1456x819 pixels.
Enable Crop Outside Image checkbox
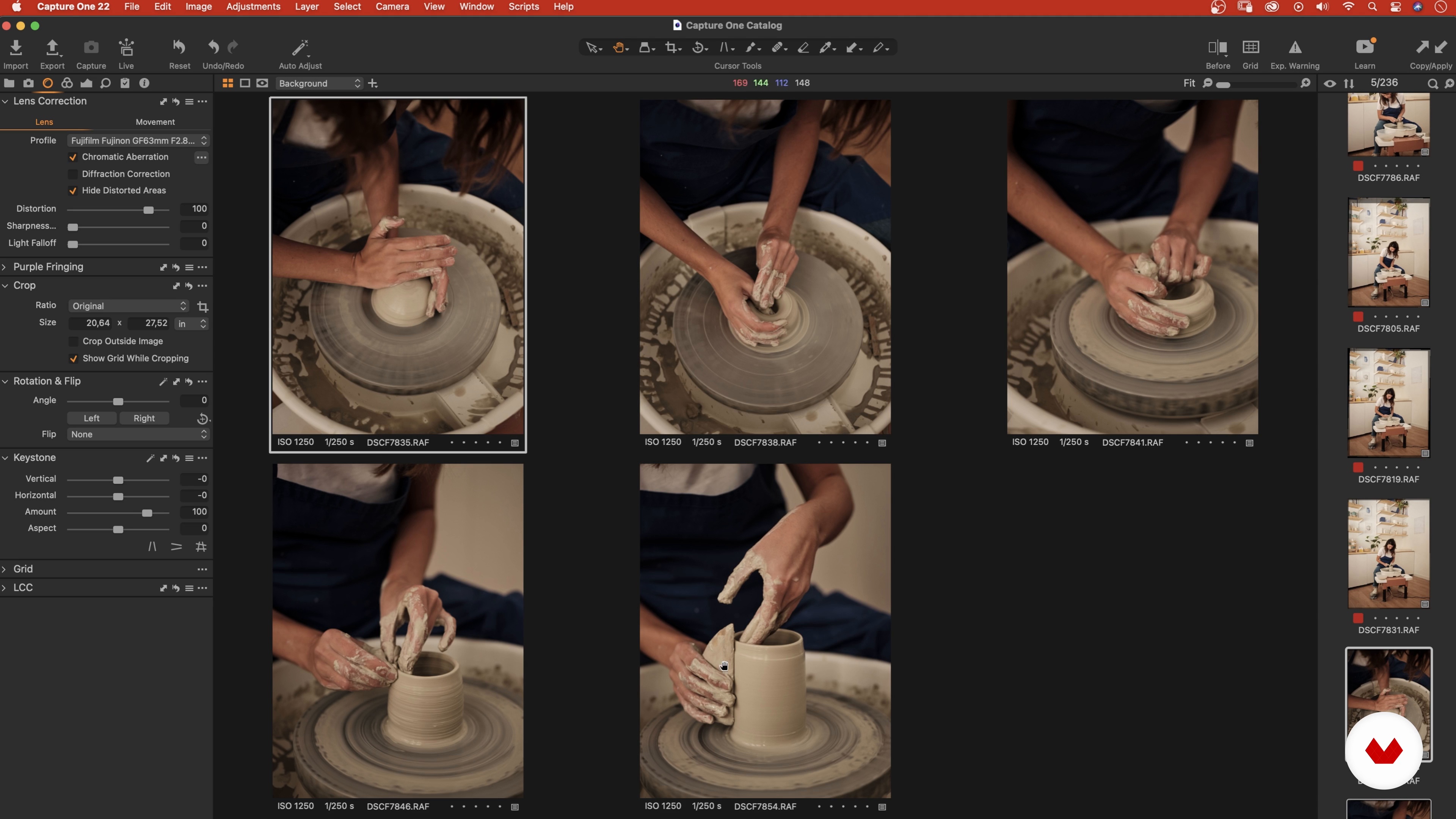click(x=73, y=341)
